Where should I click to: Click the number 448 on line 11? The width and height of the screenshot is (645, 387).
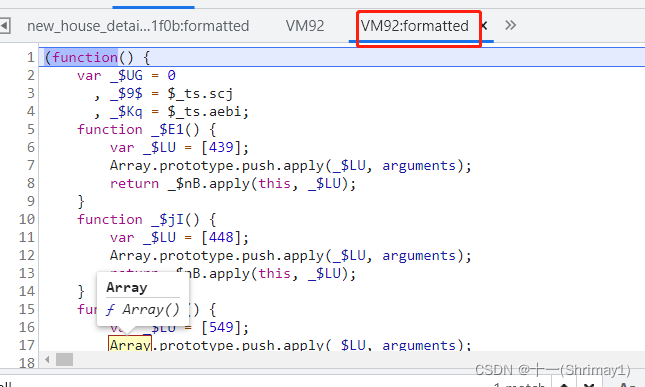[221, 237]
